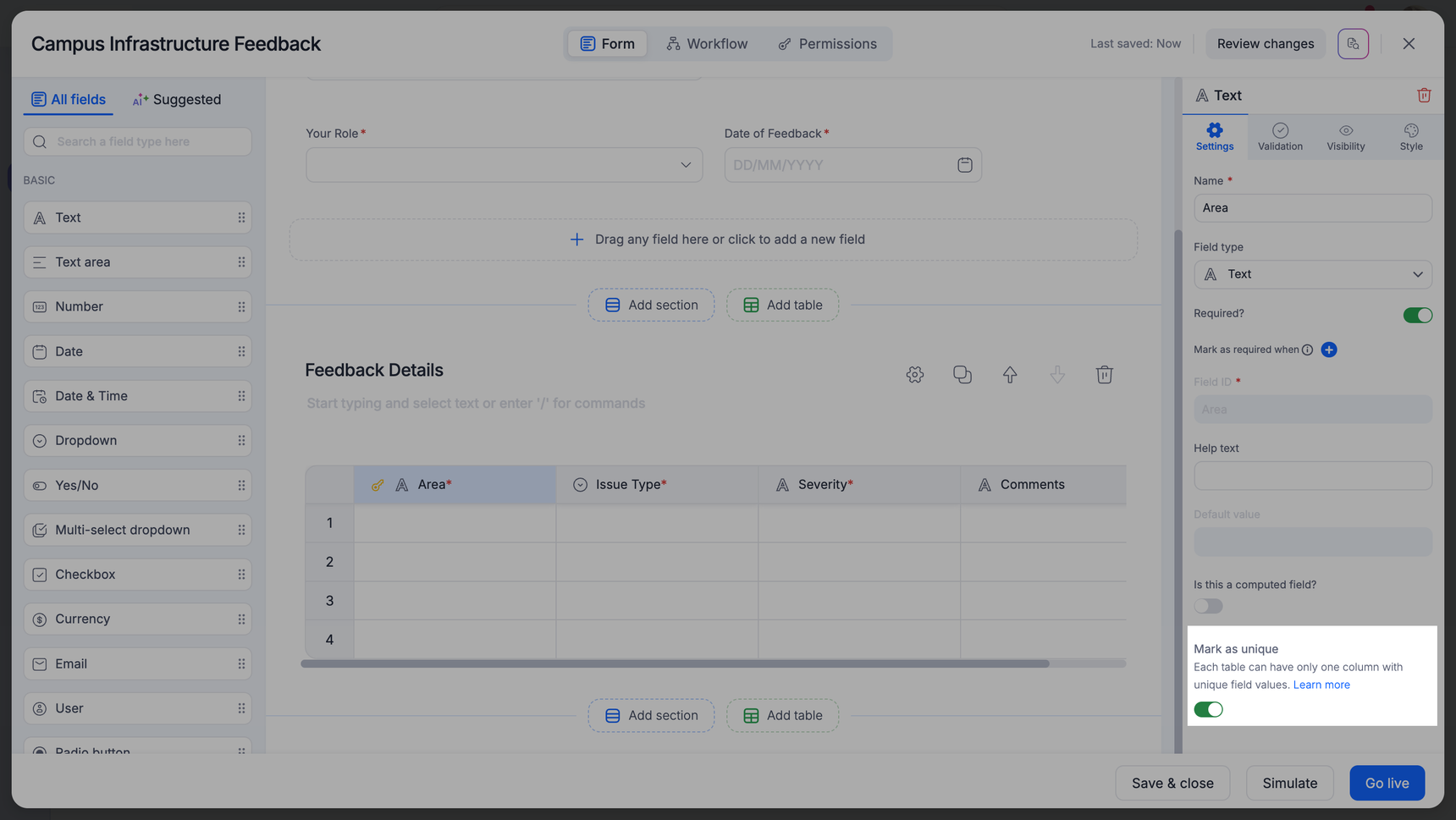Disable the Mark as unique toggle
This screenshot has width=1456, height=820.
coord(1208,709)
